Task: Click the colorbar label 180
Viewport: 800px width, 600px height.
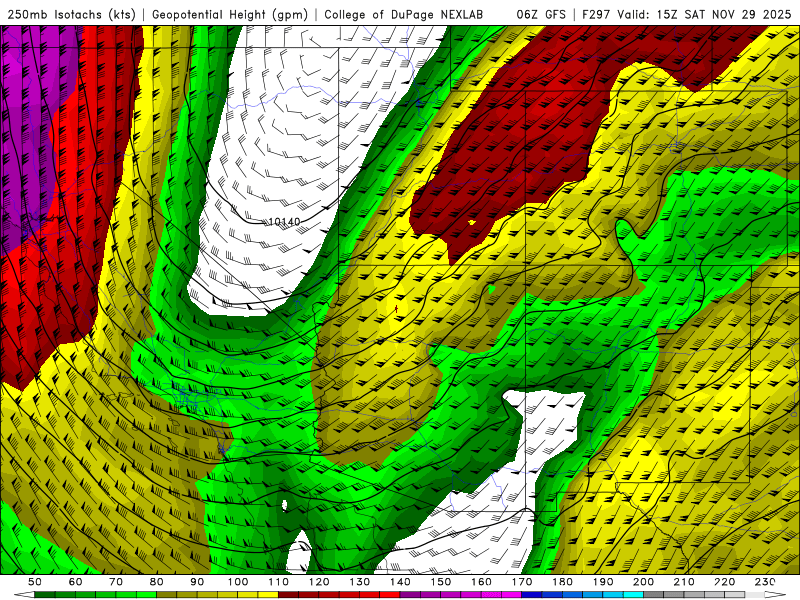Action: pos(562,582)
